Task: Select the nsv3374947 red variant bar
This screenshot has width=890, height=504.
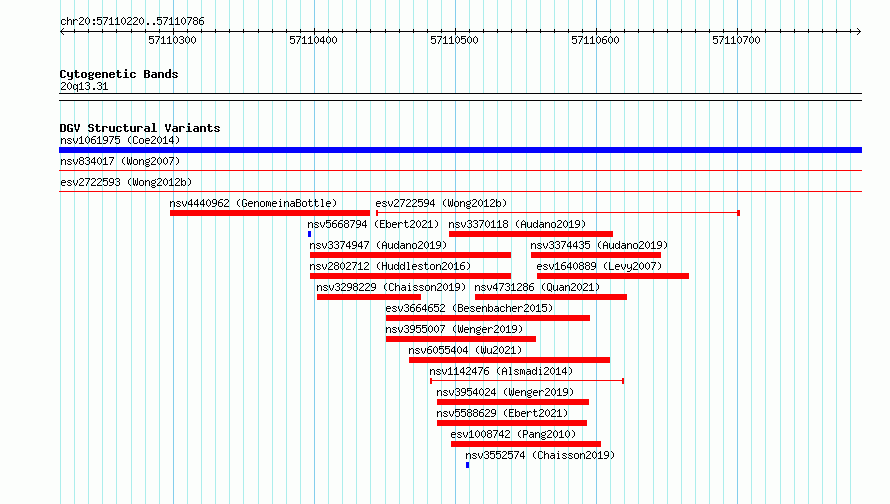Action: coord(410,255)
